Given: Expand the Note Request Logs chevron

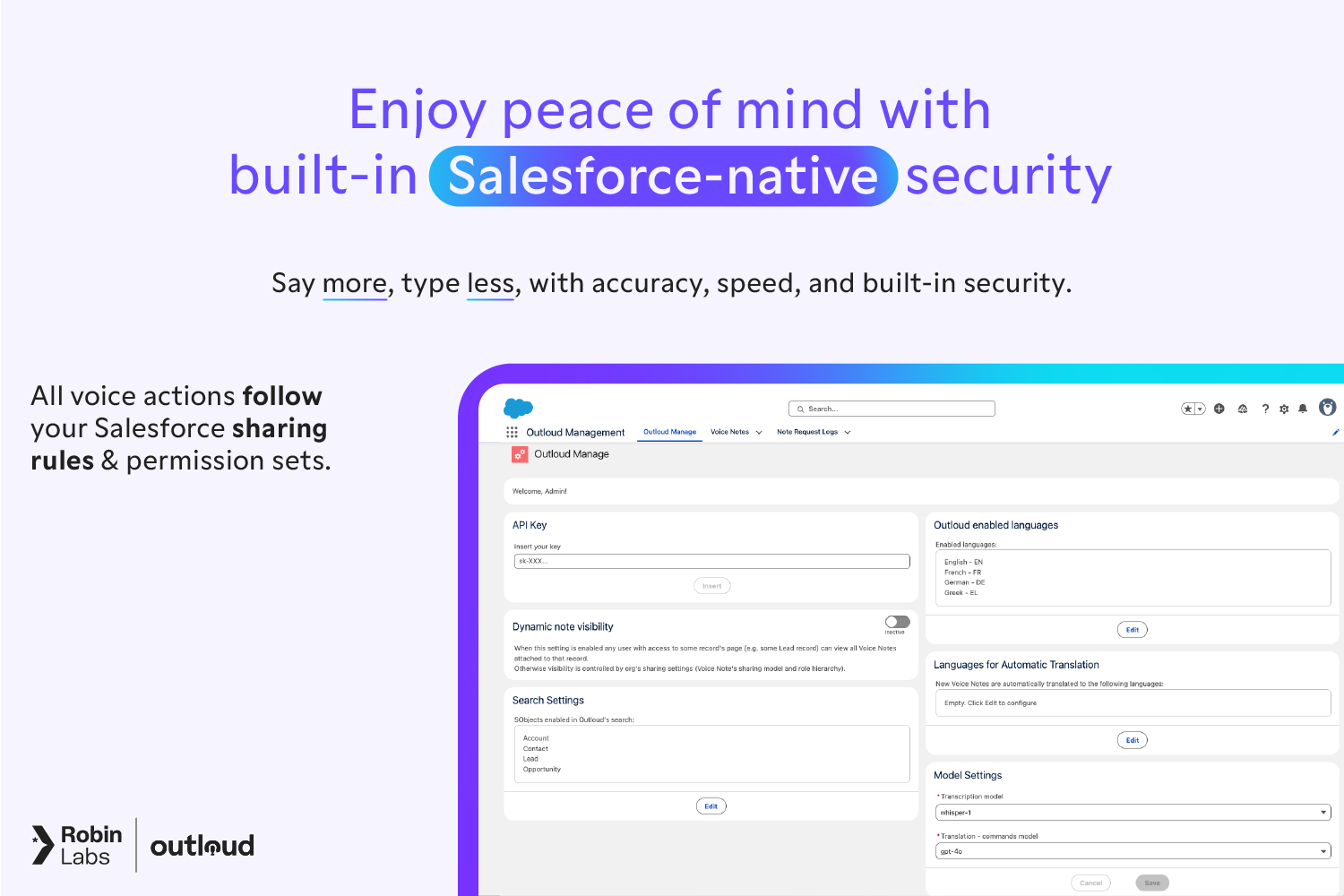Looking at the screenshot, I should (848, 432).
